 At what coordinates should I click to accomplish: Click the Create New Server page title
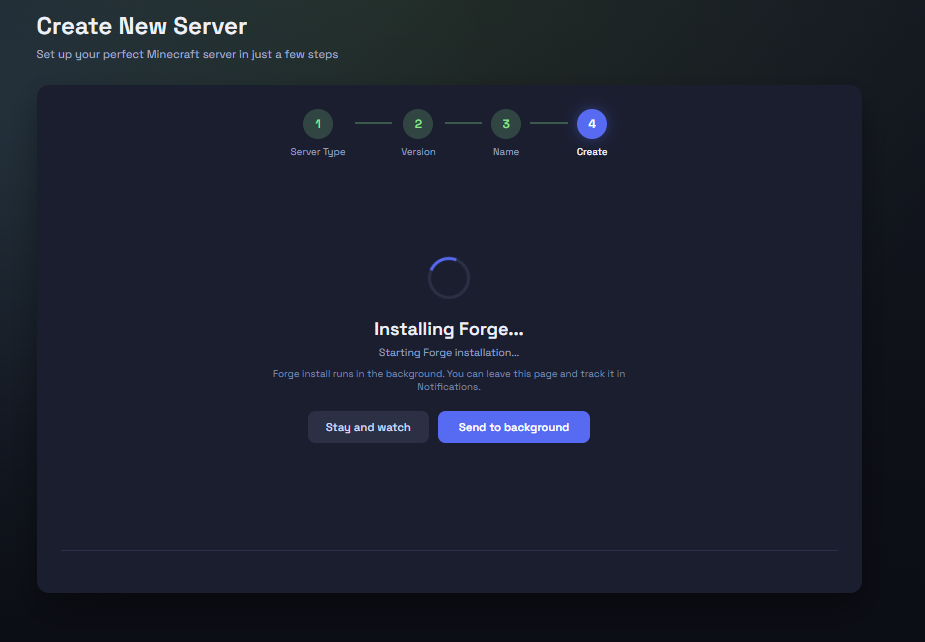140,26
